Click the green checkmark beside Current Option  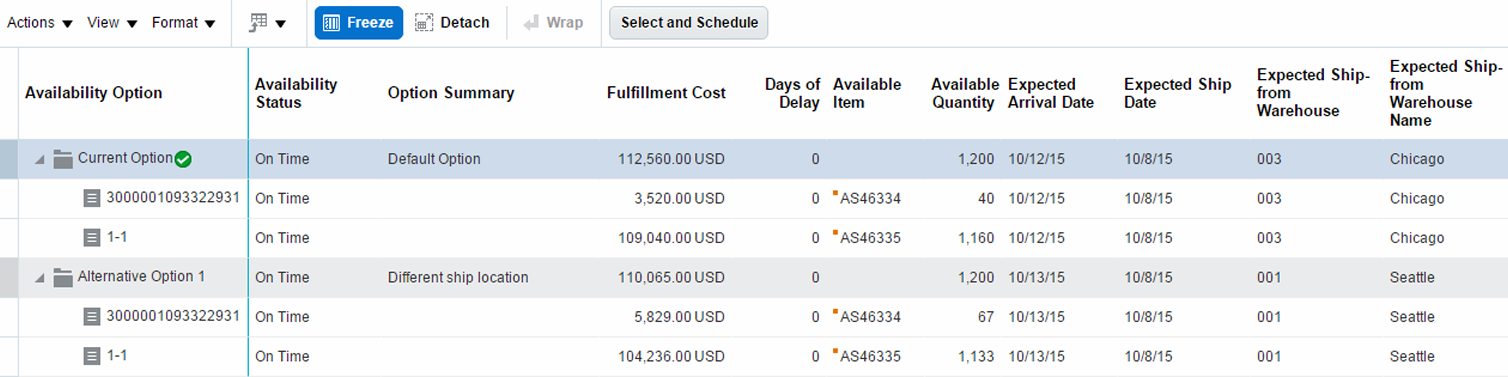[x=183, y=159]
